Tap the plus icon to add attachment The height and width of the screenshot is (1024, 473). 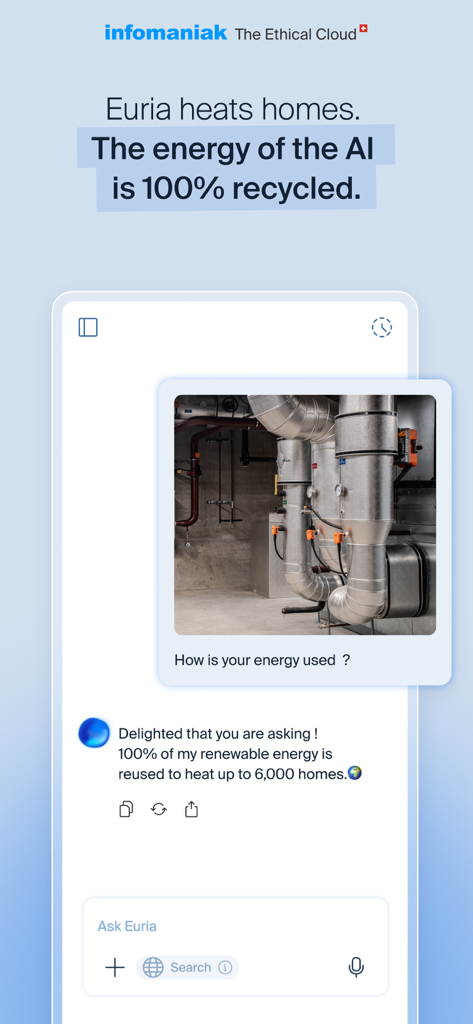coord(115,967)
